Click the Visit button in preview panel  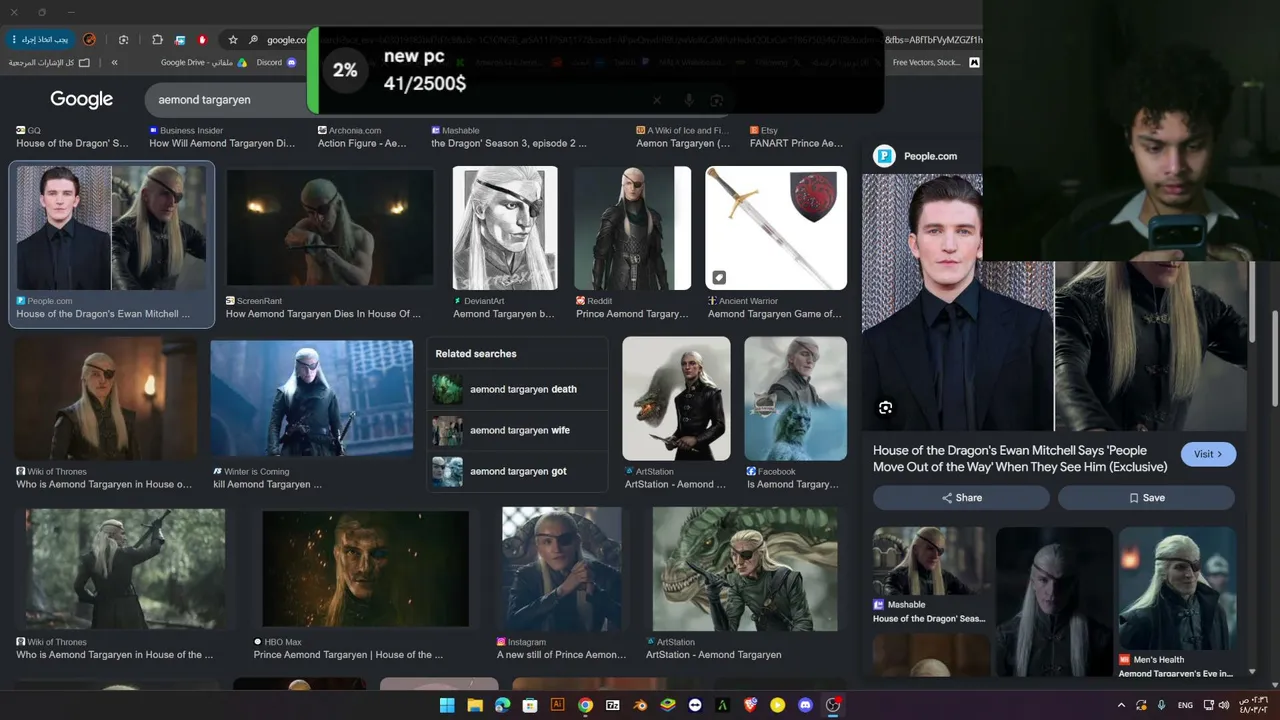pyautogui.click(x=1208, y=454)
